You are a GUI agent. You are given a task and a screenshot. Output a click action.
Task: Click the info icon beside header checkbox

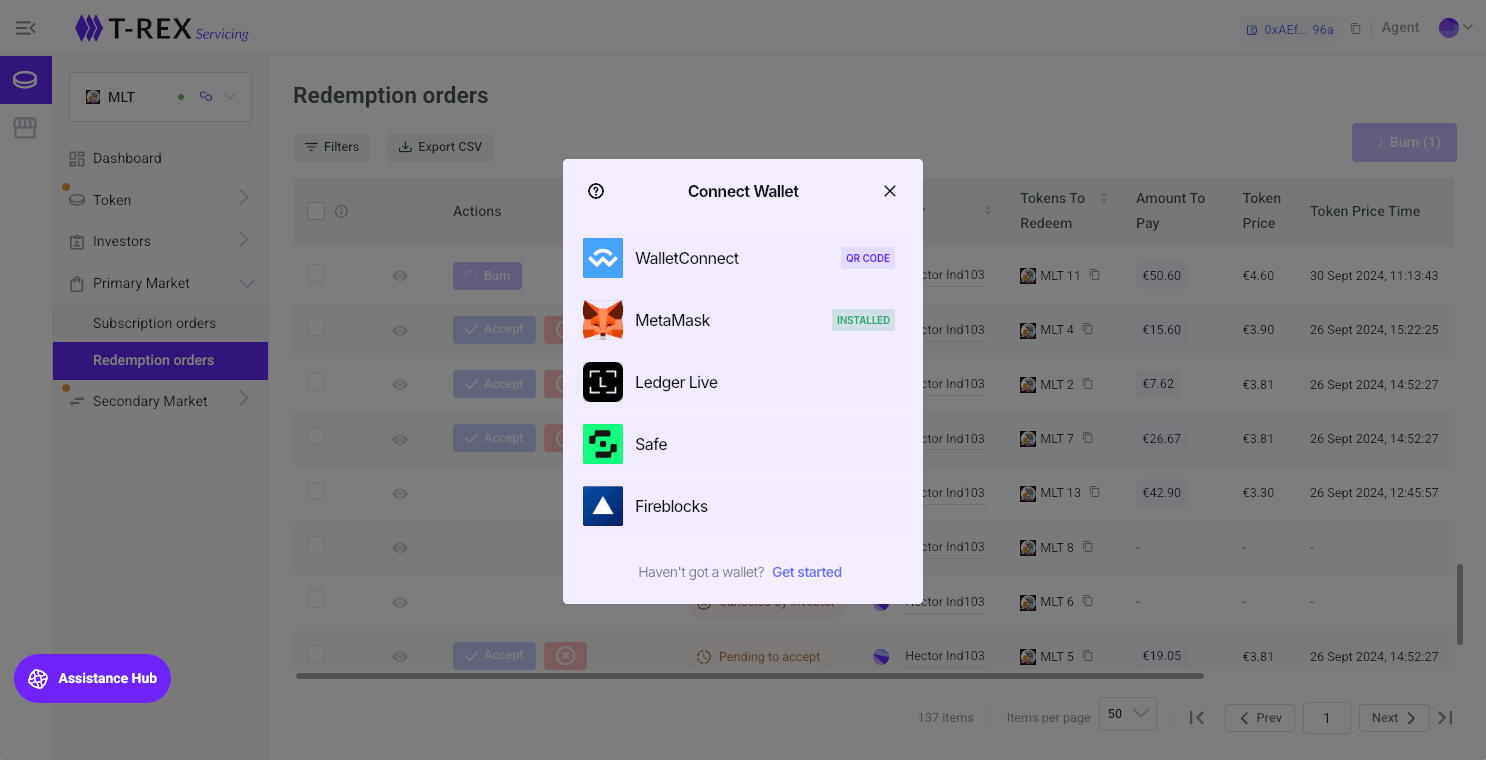tap(341, 211)
